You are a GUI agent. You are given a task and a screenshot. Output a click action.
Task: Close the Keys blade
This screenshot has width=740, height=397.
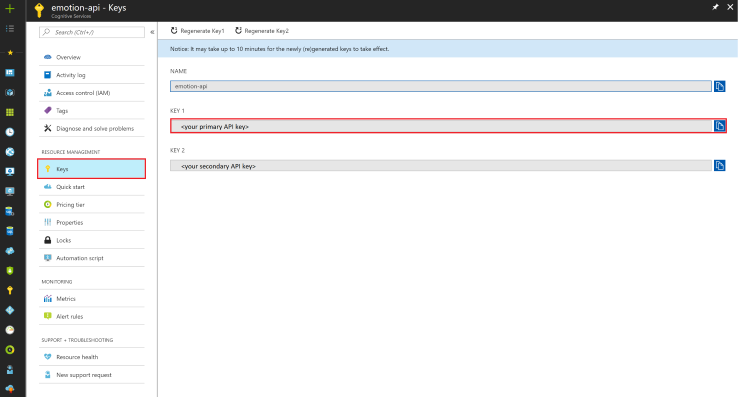pyautogui.click(x=730, y=7)
